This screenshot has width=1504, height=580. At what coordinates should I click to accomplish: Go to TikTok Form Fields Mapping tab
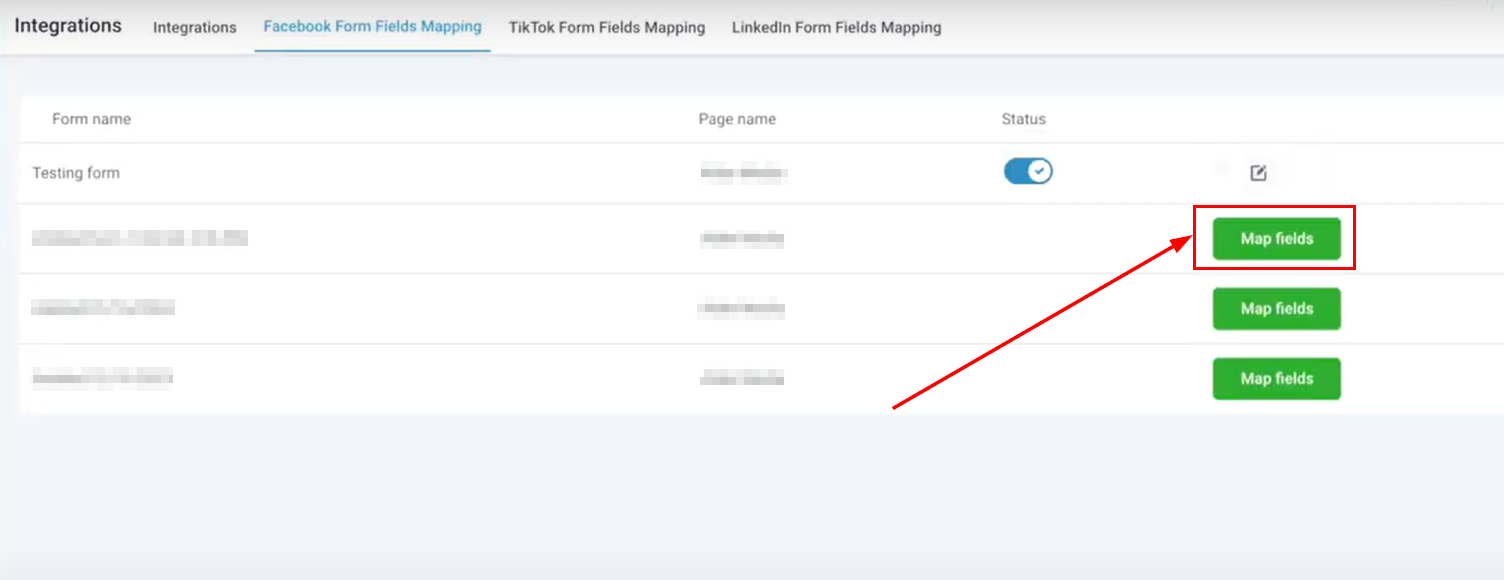pyautogui.click(x=607, y=27)
